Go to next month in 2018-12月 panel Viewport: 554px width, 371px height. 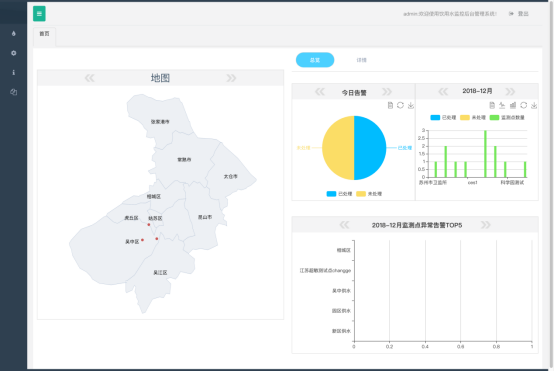tap(510, 92)
